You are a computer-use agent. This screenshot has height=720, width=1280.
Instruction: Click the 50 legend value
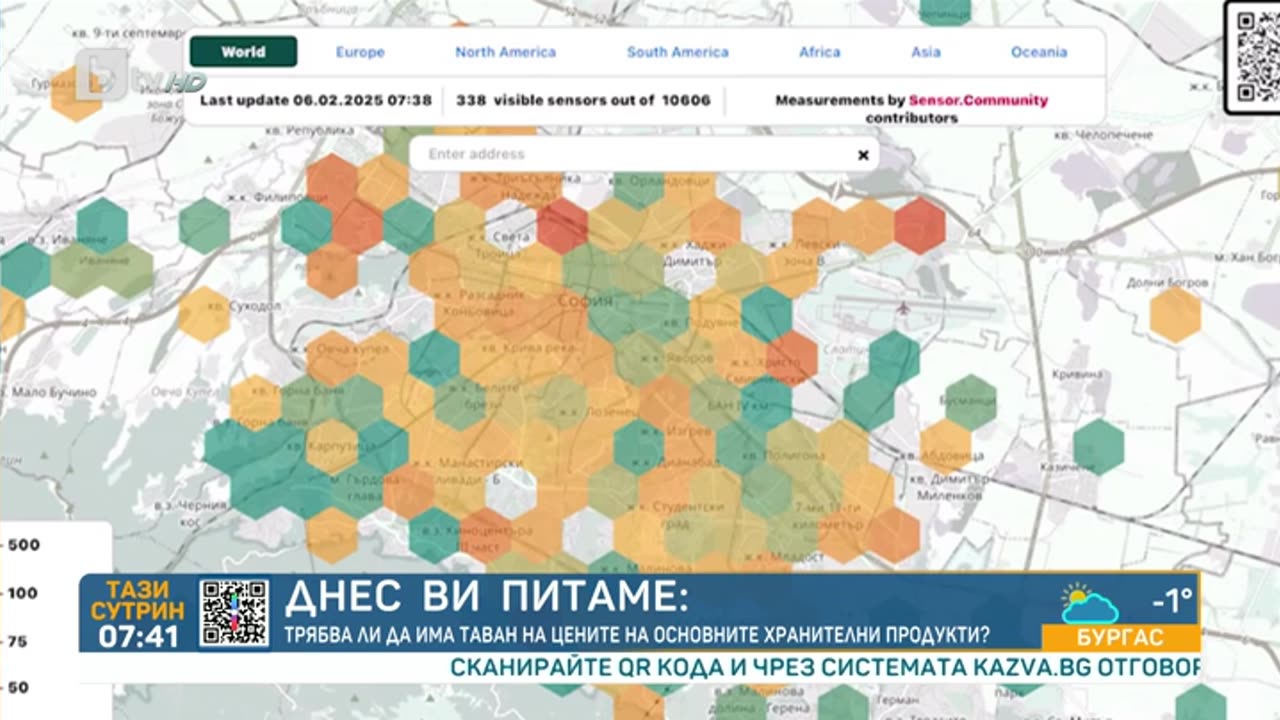point(18,688)
